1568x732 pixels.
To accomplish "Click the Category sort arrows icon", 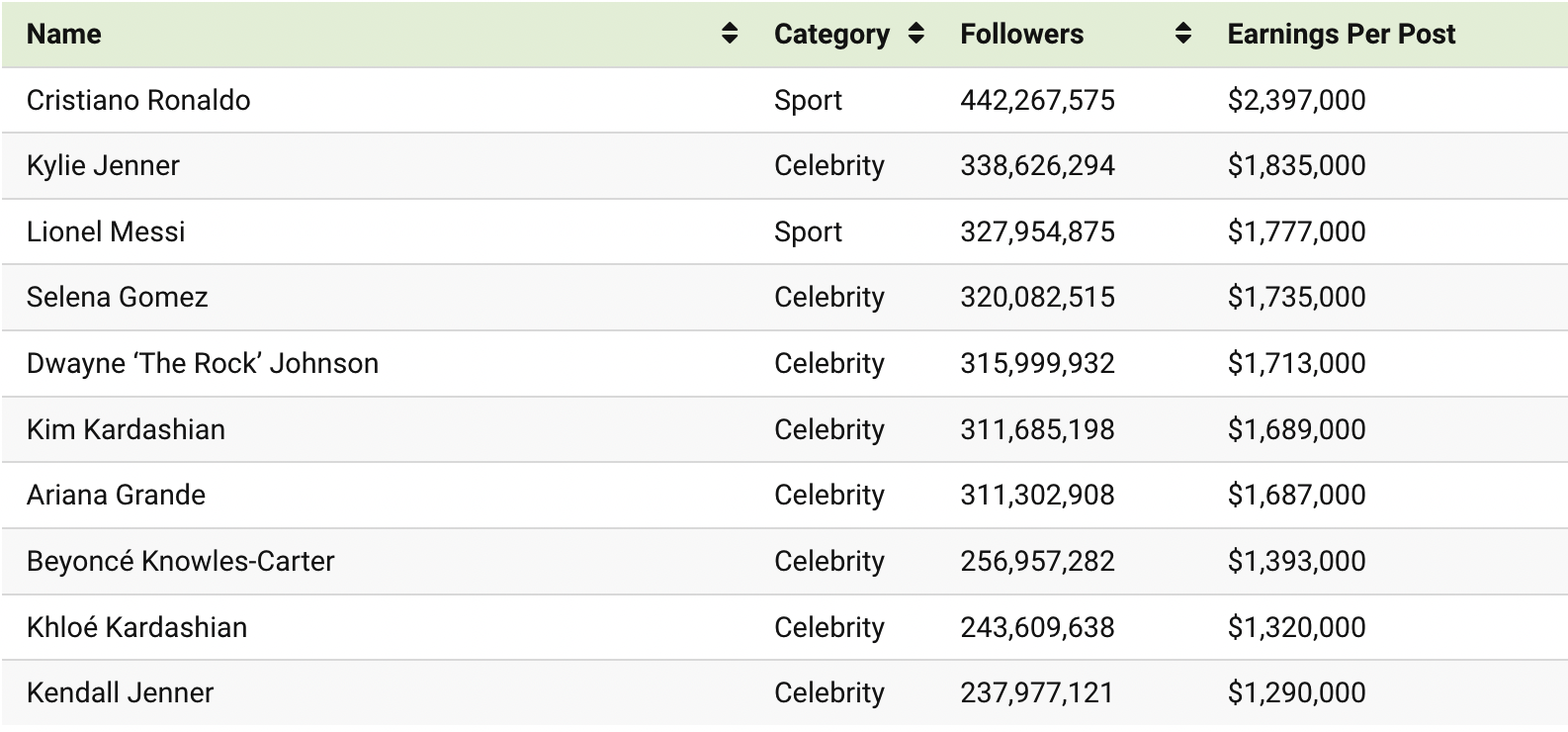I will (916, 34).
